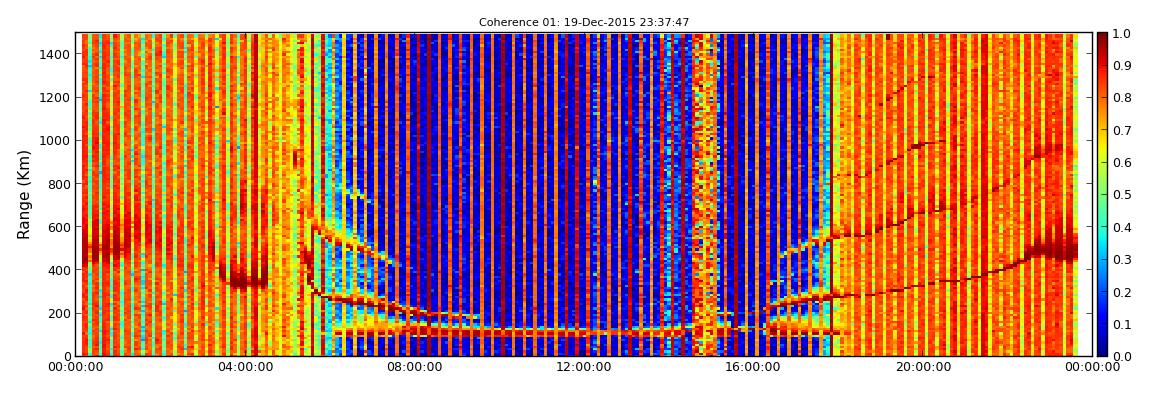Click the 1000 range tick label
Viewport: 1150px width, 407px height.
pyautogui.click(x=57, y=141)
